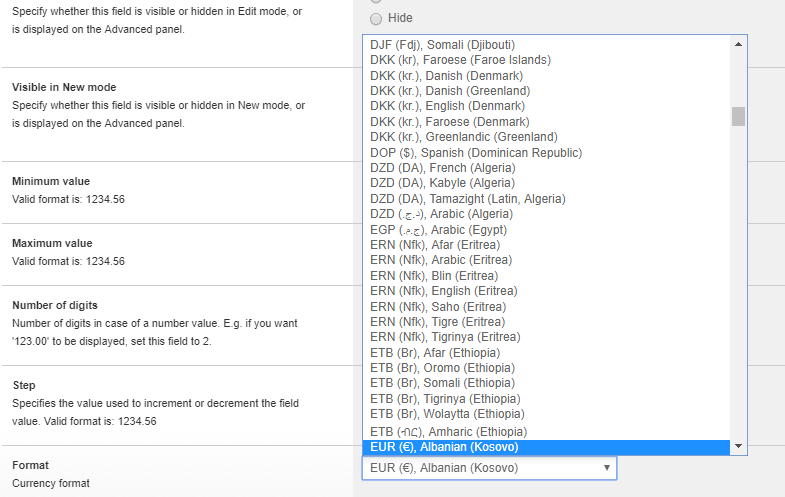This screenshot has height=497, width=785.
Task: Open the Currency format dropdown
Action: 490,468
